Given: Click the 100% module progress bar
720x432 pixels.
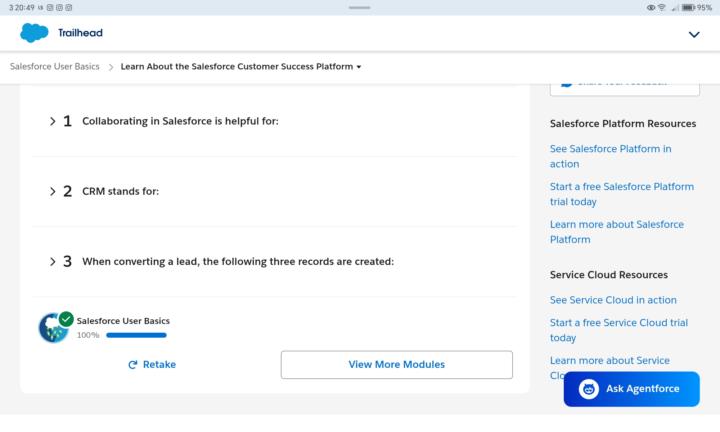Looking at the screenshot, I should click(136, 335).
